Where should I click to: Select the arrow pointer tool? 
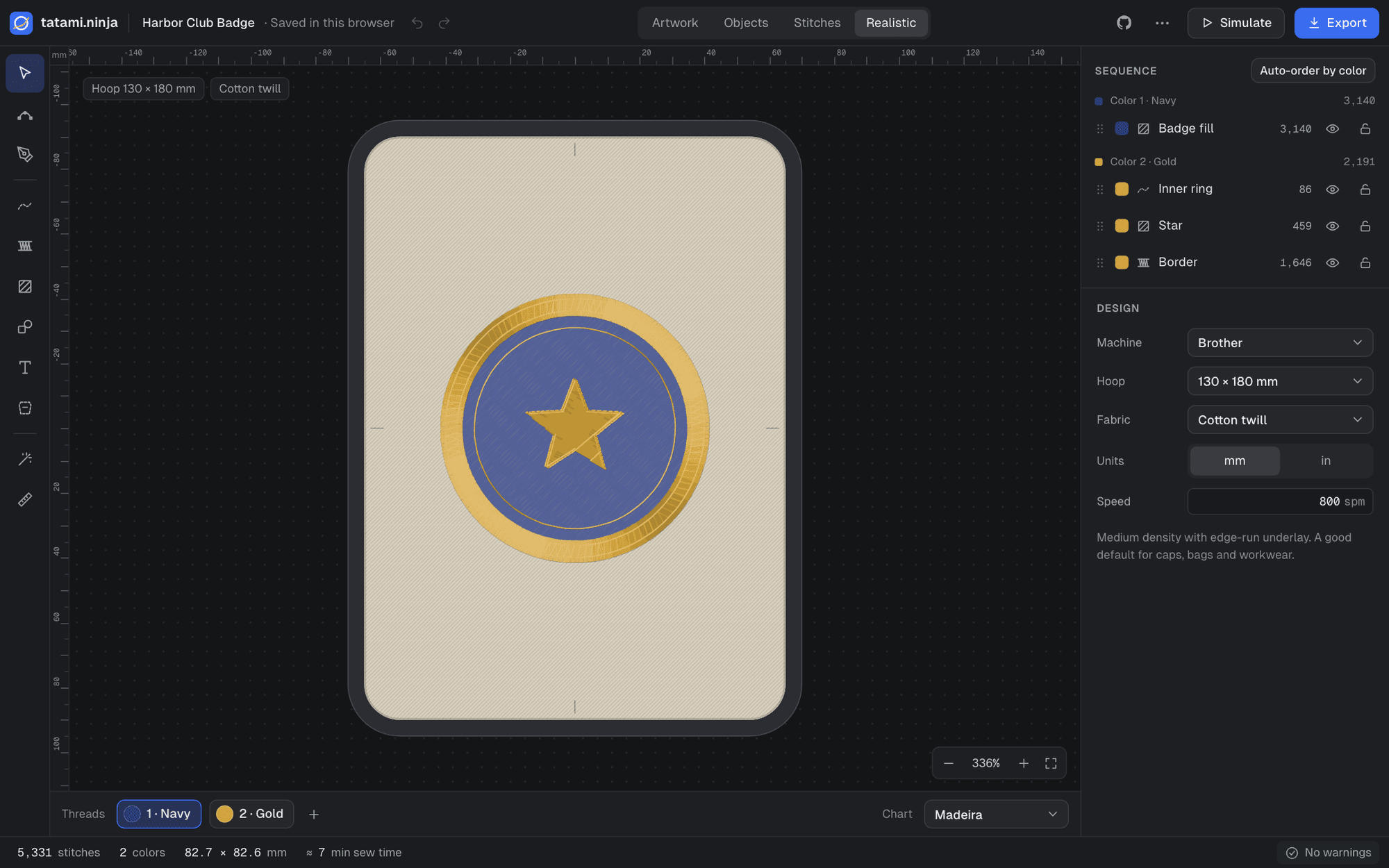25,73
